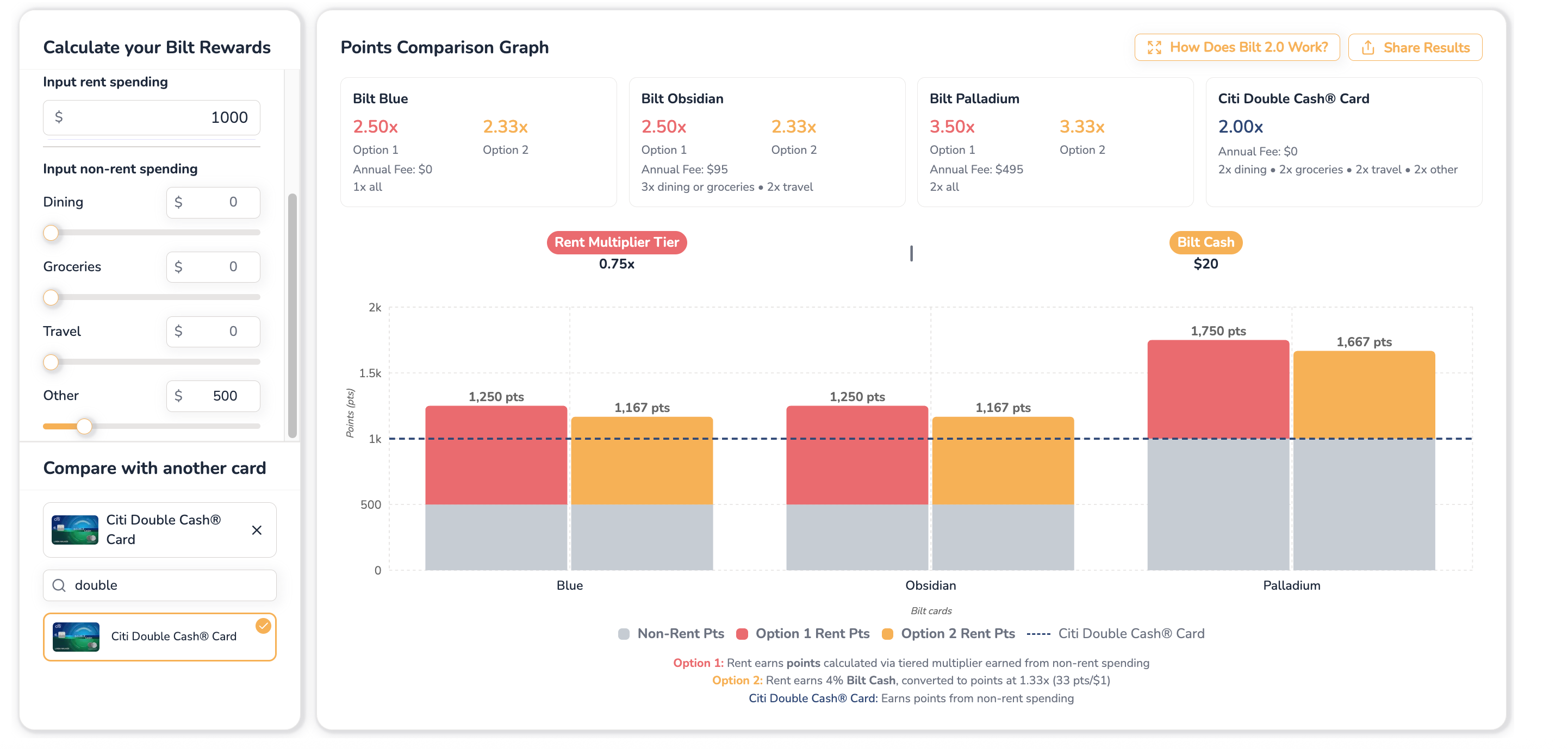Click the Dining spending amount field
Viewport: 1568px width, 749px height.
click(x=213, y=202)
